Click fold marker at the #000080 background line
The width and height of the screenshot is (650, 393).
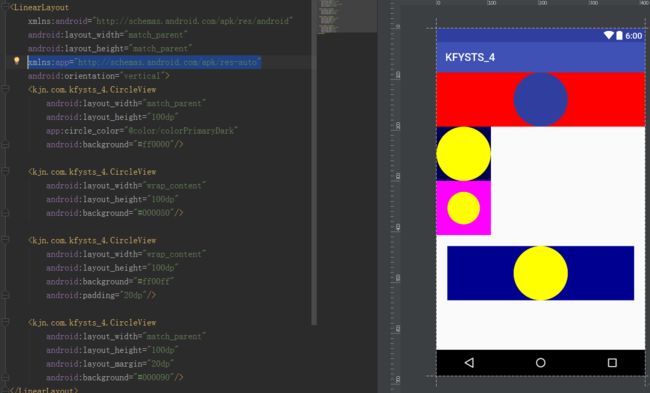click(5, 213)
